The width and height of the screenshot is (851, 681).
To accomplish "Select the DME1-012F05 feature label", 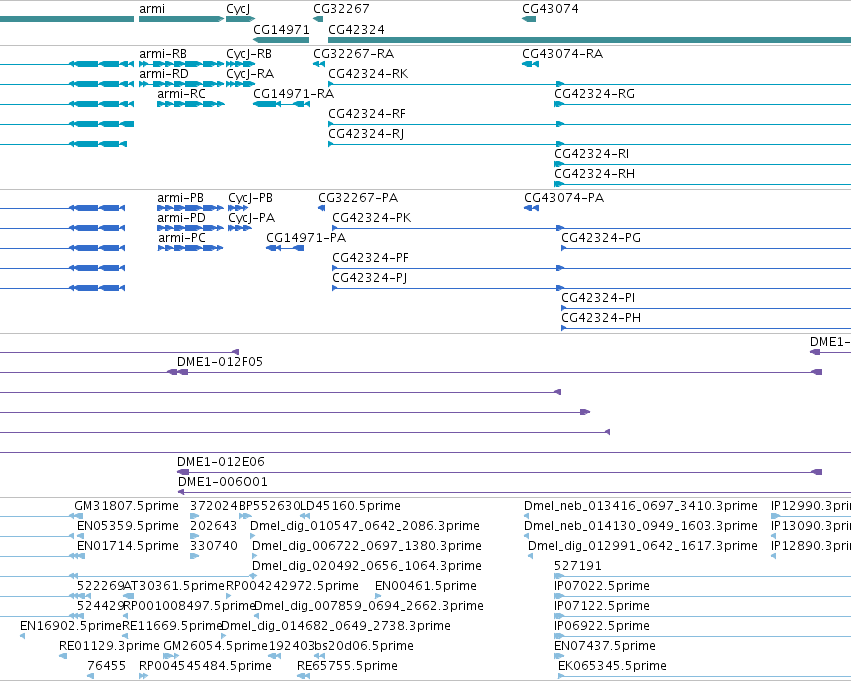I will [220, 362].
